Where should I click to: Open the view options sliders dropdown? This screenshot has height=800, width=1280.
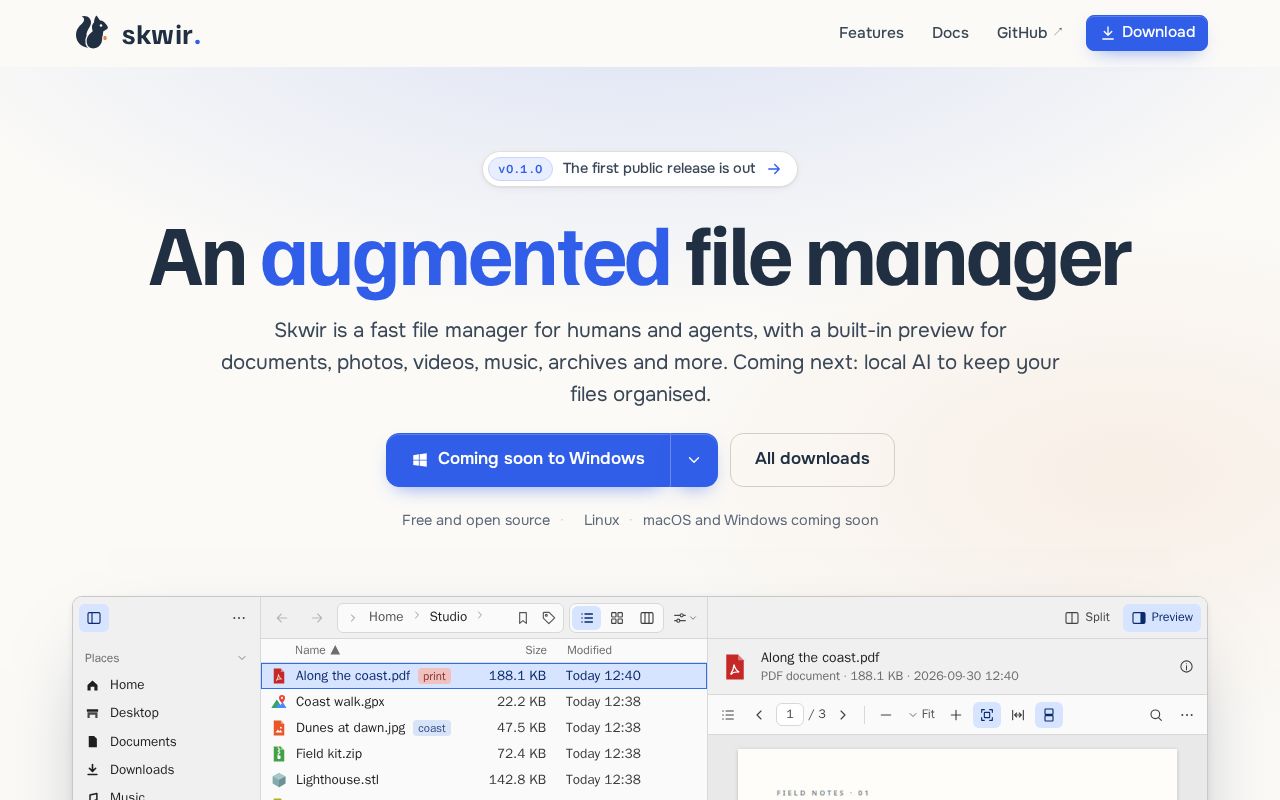(685, 618)
